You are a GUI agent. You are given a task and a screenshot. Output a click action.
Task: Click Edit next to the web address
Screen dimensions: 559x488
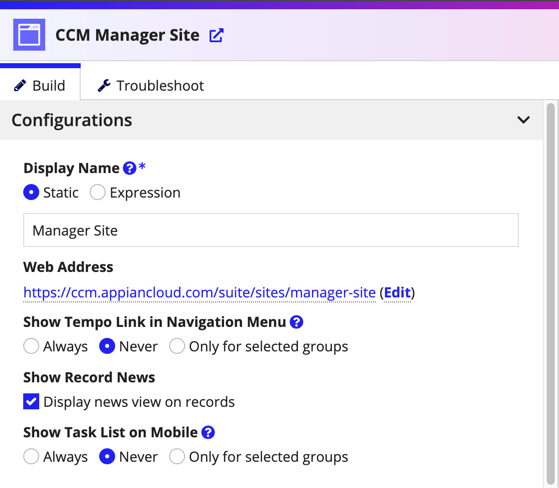click(397, 293)
